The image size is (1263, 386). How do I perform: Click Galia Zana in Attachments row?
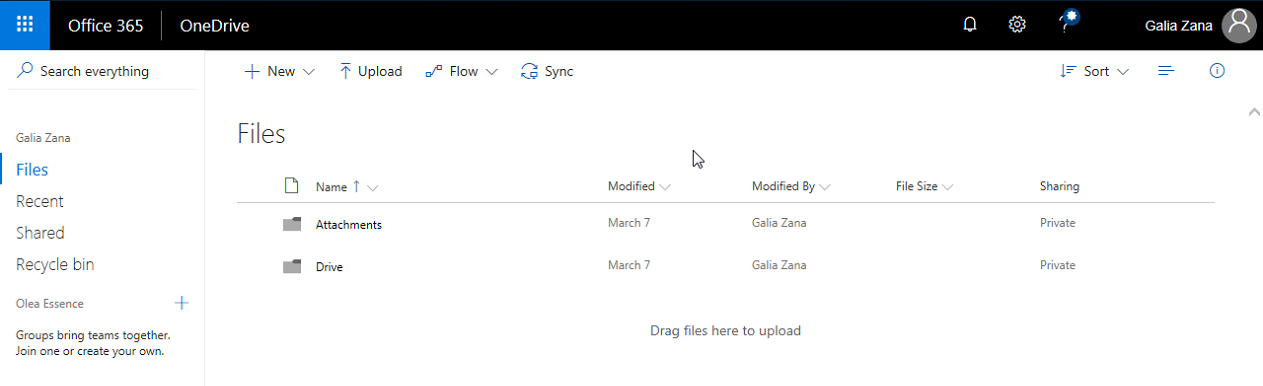[779, 223]
